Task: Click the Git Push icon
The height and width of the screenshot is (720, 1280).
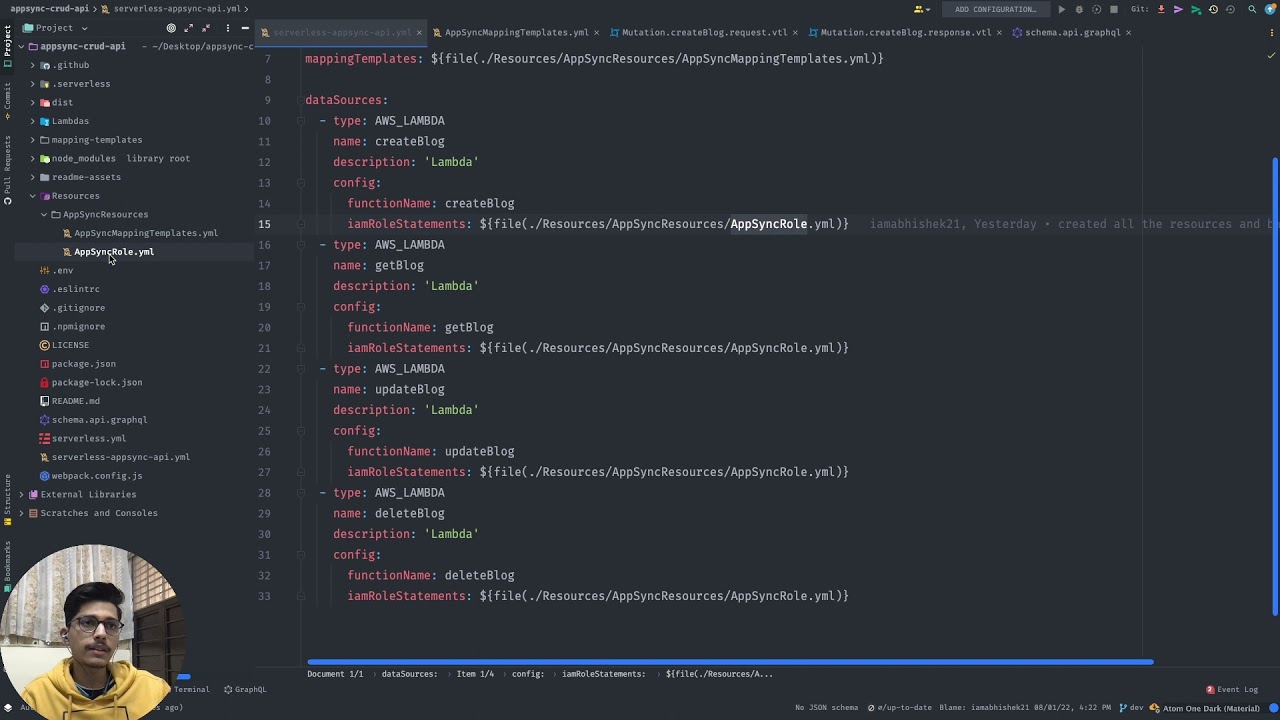Action: pos(1196,10)
